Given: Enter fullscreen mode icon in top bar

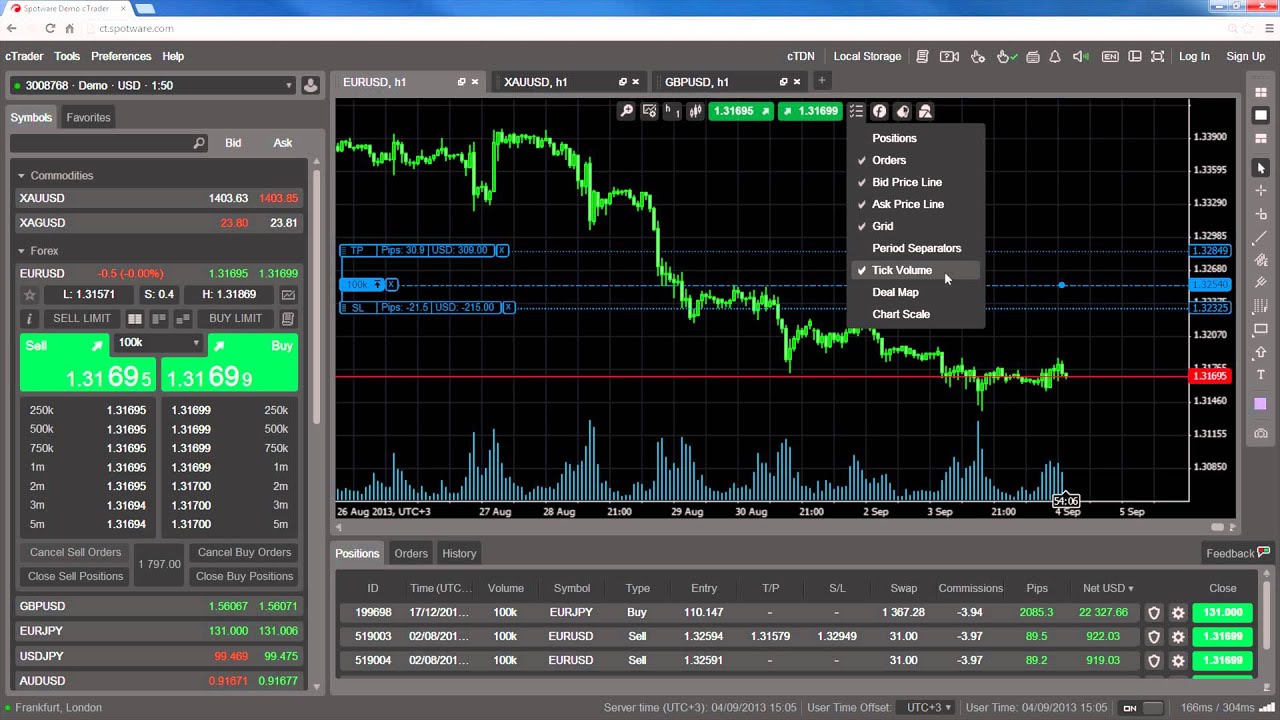Looking at the screenshot, I should [1158, 56].
